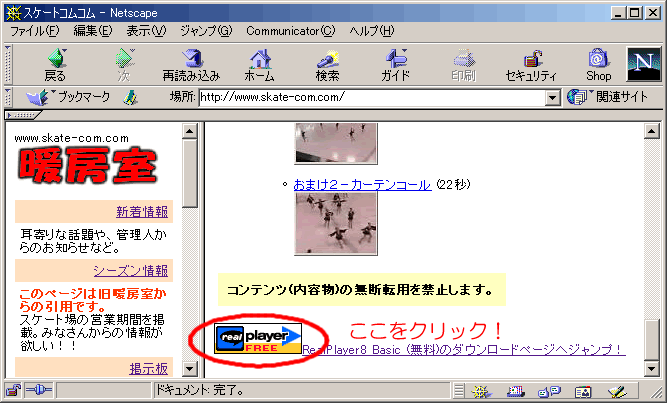Open the Communicator(C) menu
Image resolution: width=667 pixels, height=403 pixels.
[x=291, y=31]
